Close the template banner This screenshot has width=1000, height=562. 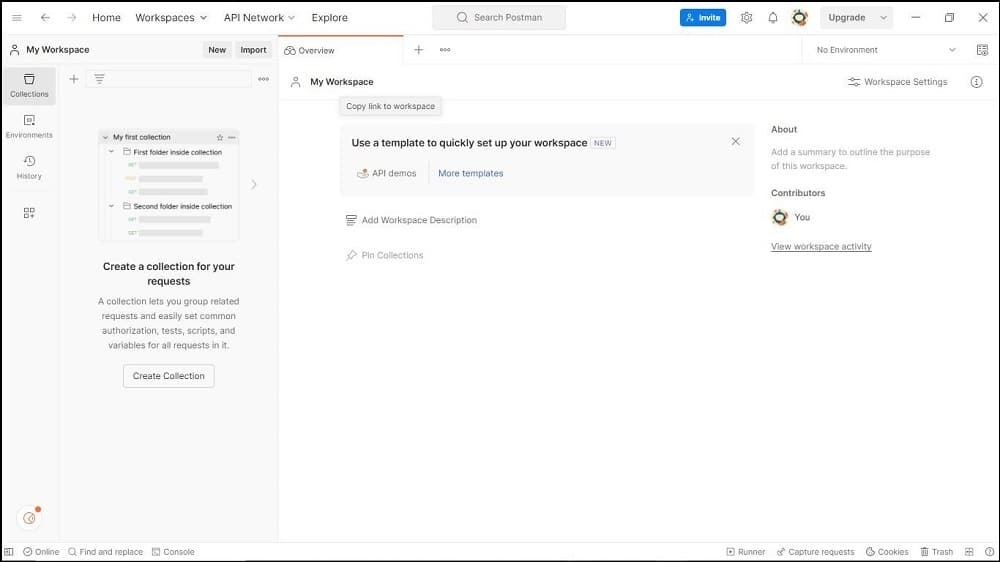735,142
